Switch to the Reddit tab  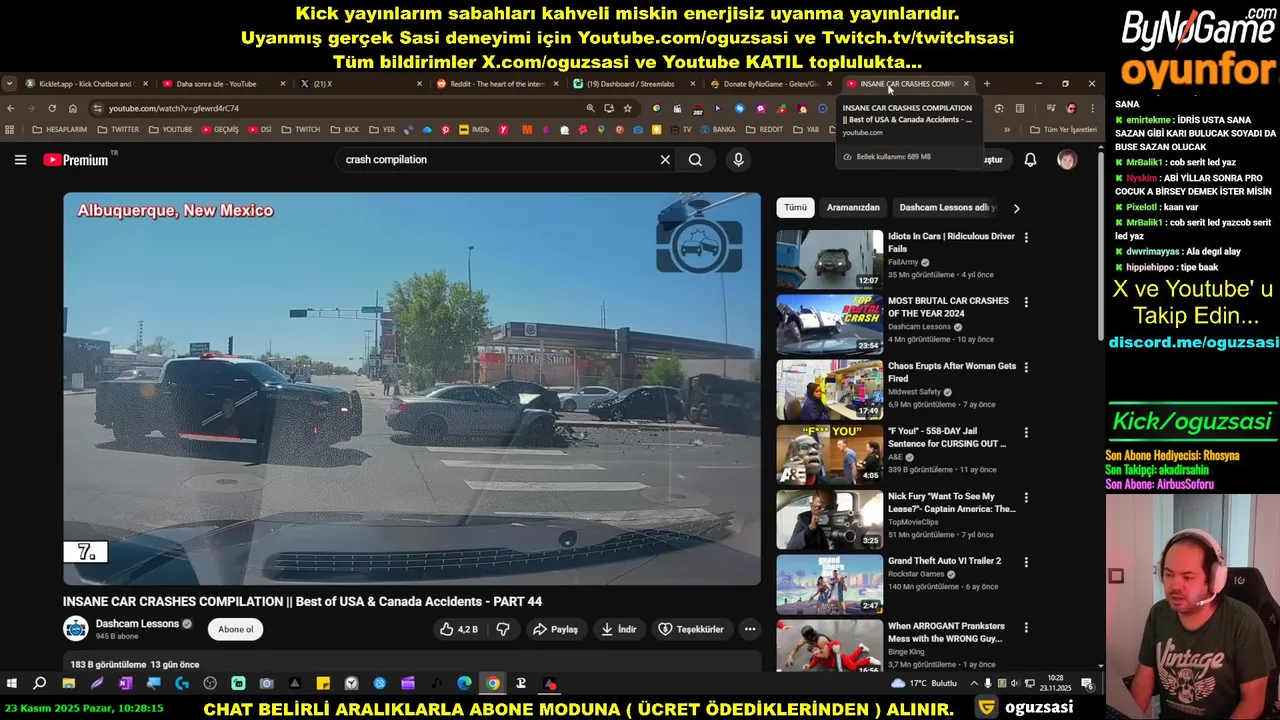pos(497,84)
